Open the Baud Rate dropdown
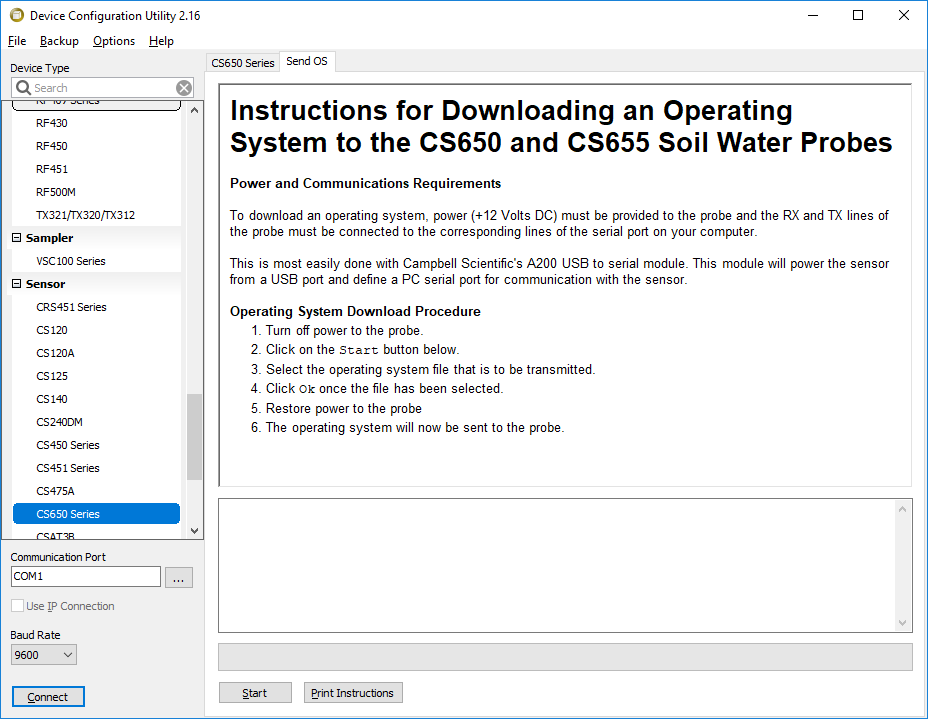The image size is (928, 719). pyautogui.click(x=44, y=655)
